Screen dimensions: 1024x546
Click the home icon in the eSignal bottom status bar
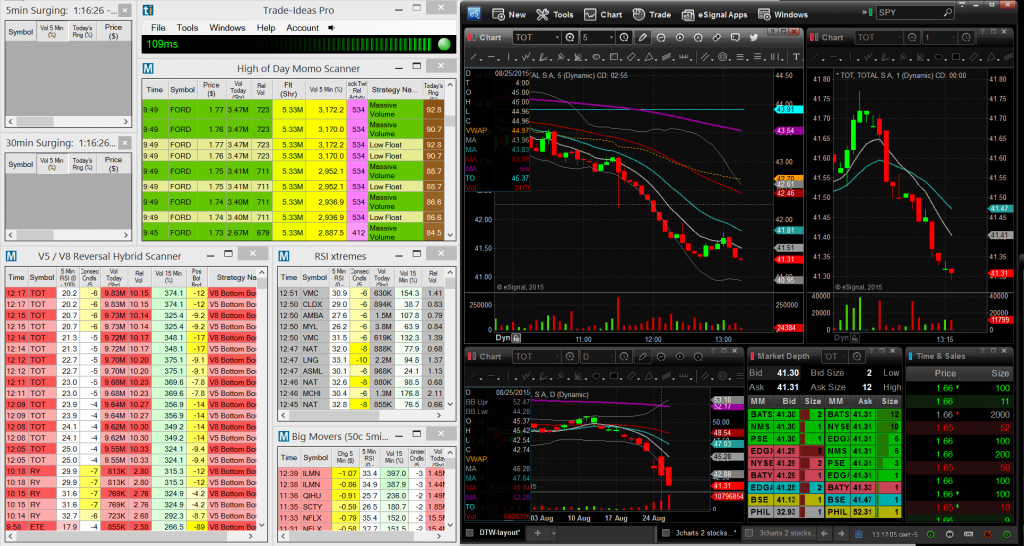click(858, 533)
